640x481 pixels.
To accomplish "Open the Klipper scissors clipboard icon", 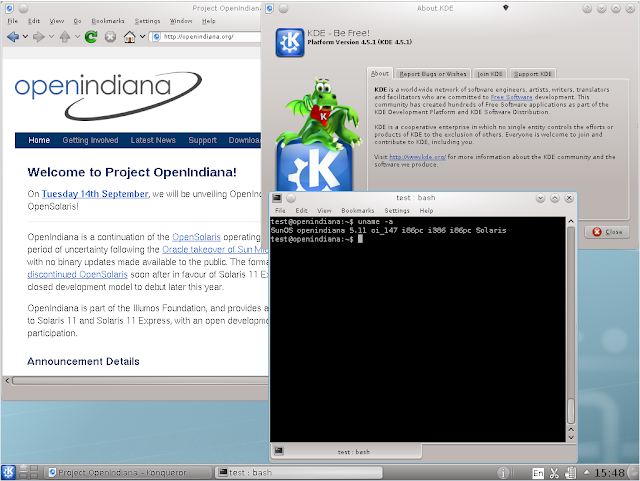I will click(x=554, y=473).
